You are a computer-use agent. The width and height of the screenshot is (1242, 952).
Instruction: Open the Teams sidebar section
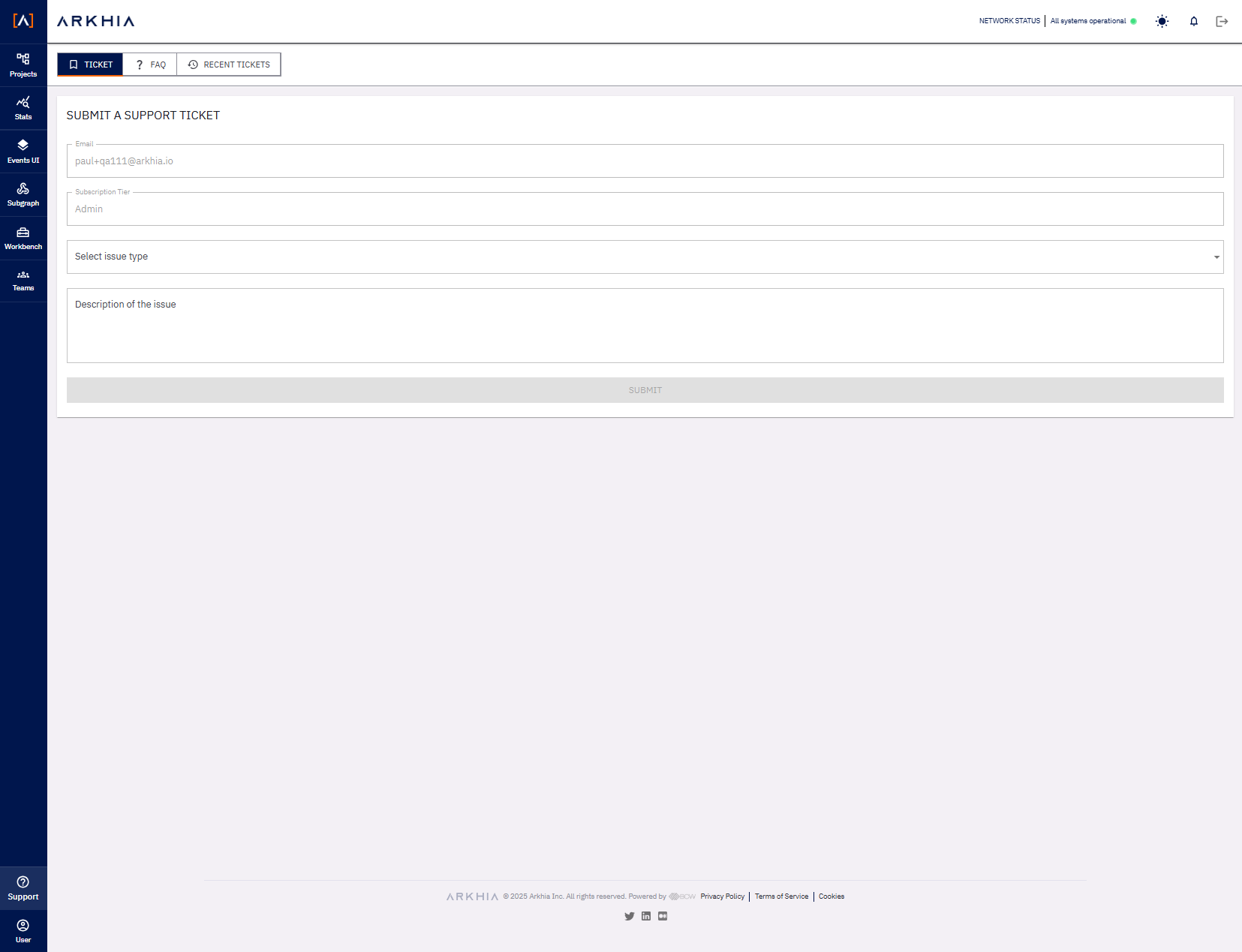[23, 281]
